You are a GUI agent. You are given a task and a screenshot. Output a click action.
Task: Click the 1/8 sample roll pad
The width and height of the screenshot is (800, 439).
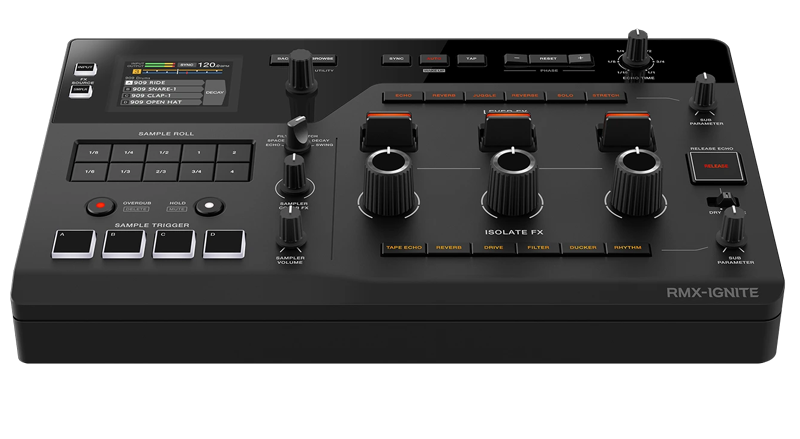[x=93, y=153]
